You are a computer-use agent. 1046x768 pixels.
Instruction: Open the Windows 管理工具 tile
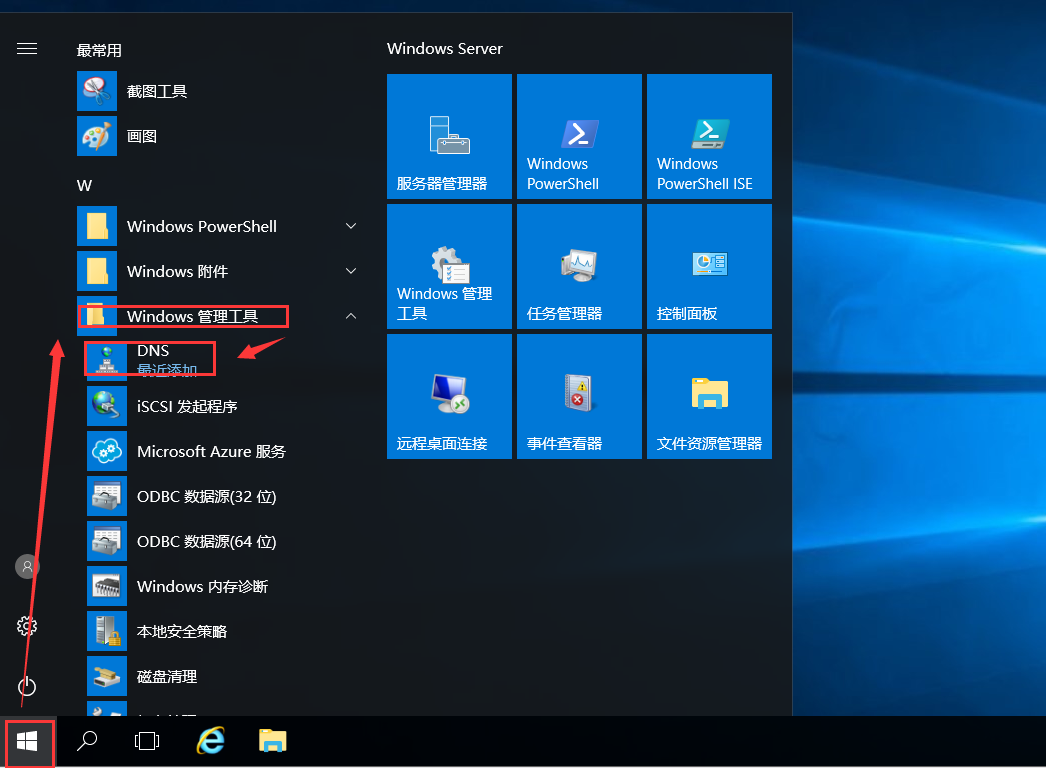pyautogui.click(x=449, y=266)
